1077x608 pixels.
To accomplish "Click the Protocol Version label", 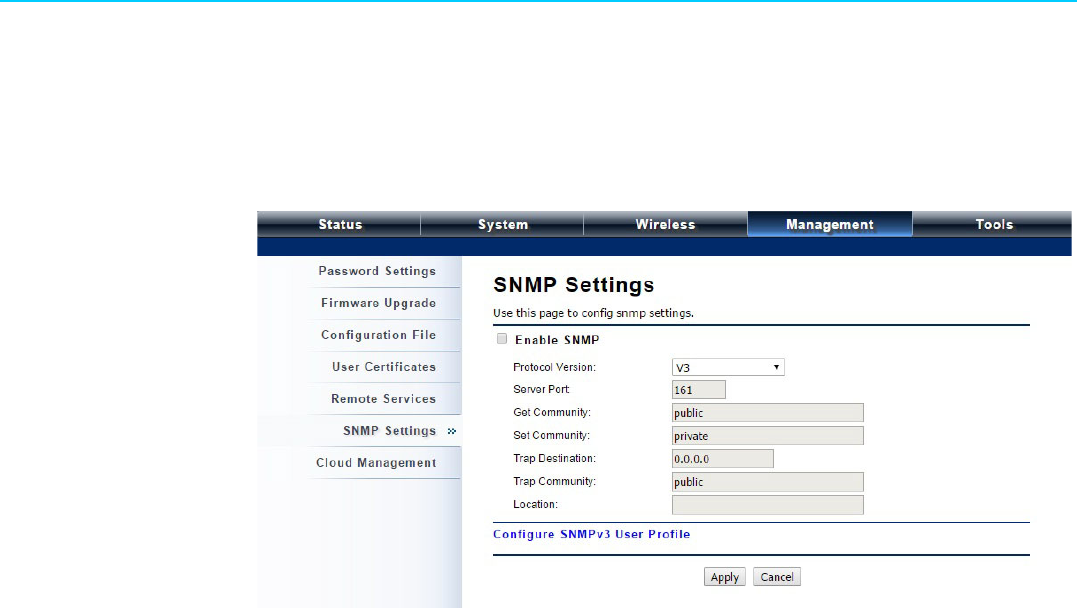I will pyautogui.click(x=554, y=367).
